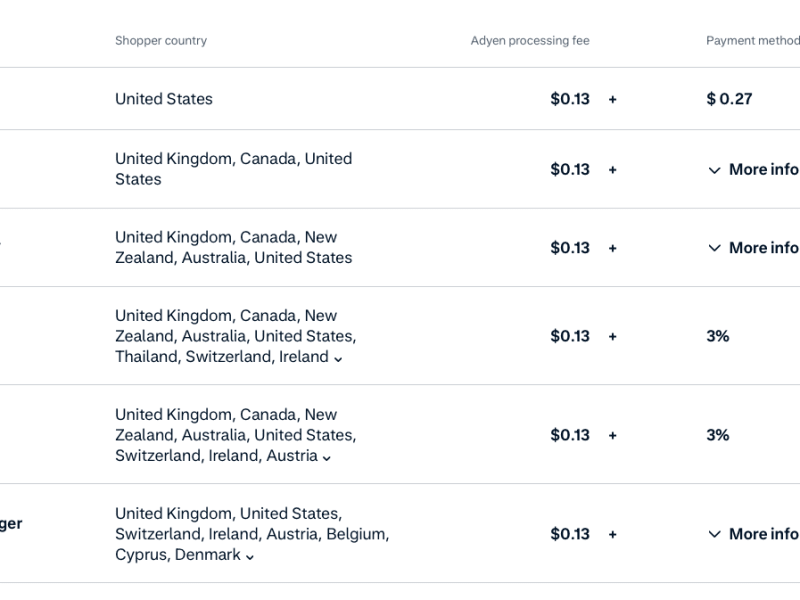Click the chevron icon beside last More info
Viewport: 800px width, 600px height.
(x=714, y=534)
